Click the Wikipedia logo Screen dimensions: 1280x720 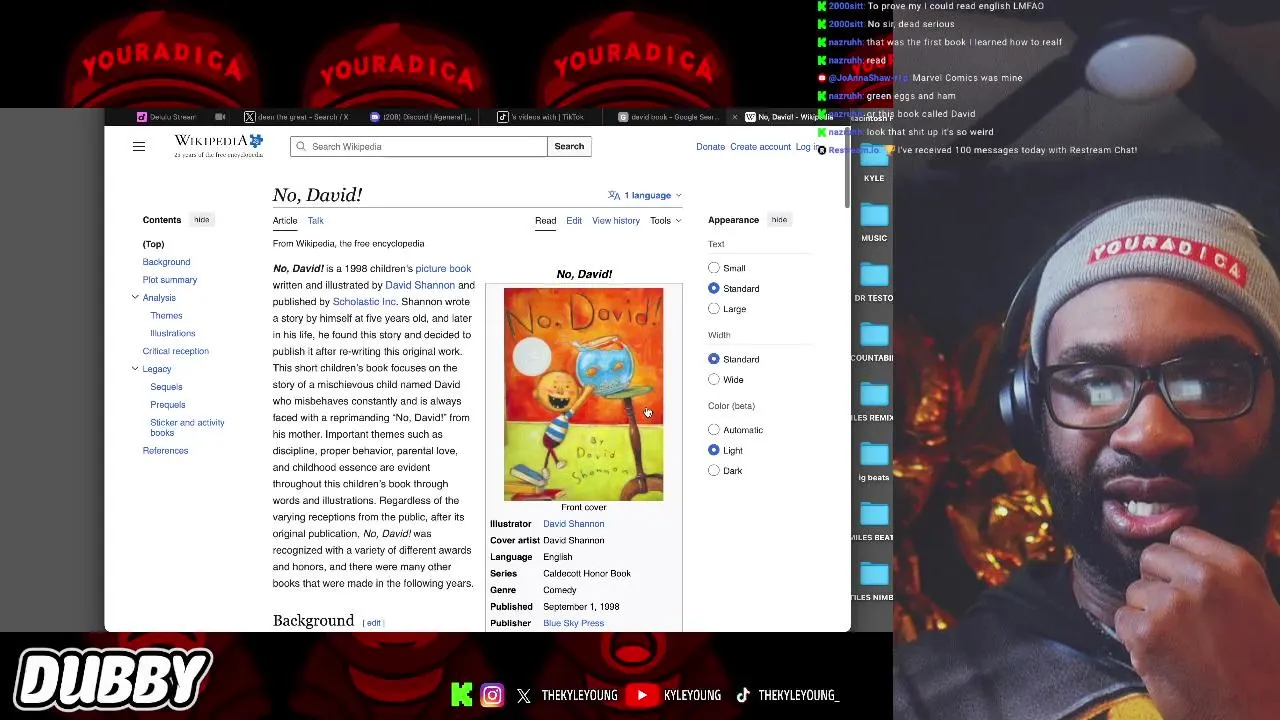click(x=219, y=146)
